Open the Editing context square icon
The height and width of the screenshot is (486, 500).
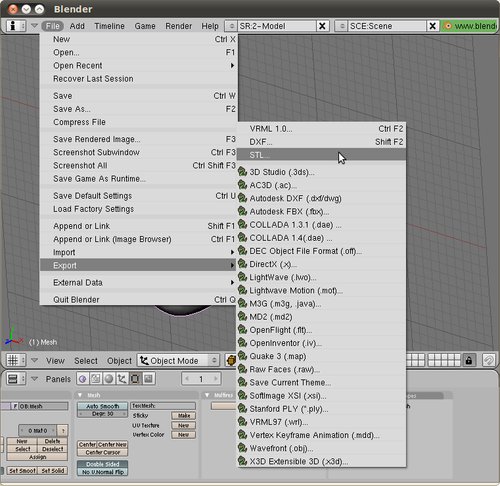pyautogui.click(x=135, y=379)
